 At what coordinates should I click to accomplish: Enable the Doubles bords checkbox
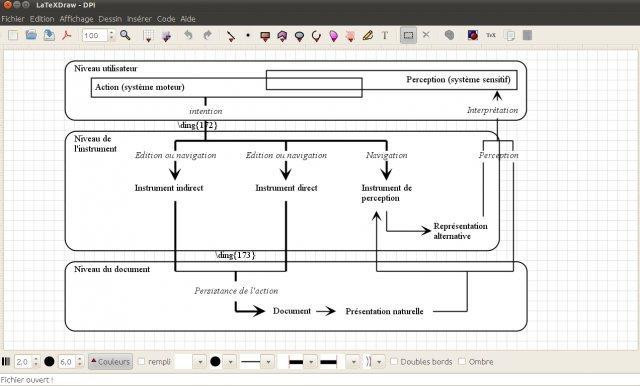394,361
